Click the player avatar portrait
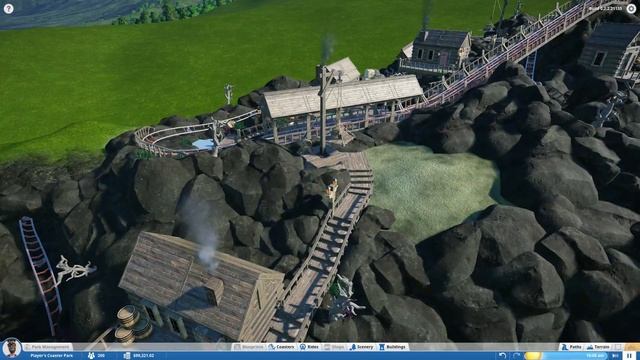640x360 pixels. point(11,349)
